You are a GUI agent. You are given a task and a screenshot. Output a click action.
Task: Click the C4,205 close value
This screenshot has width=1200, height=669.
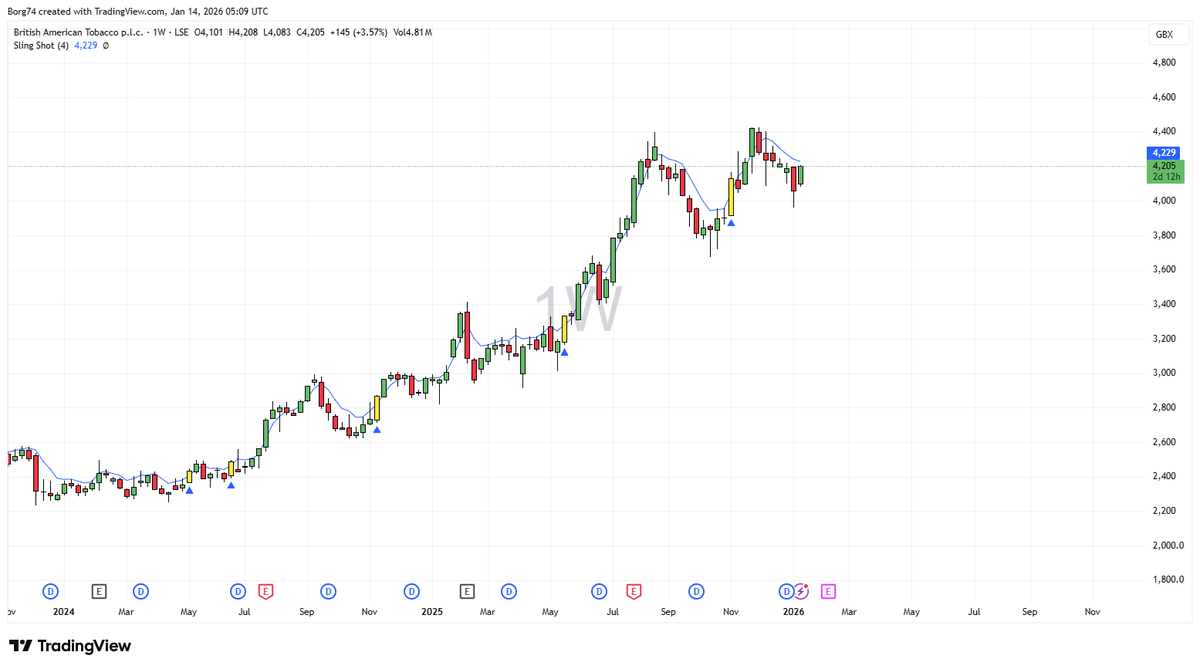click(x=310, y=32)
